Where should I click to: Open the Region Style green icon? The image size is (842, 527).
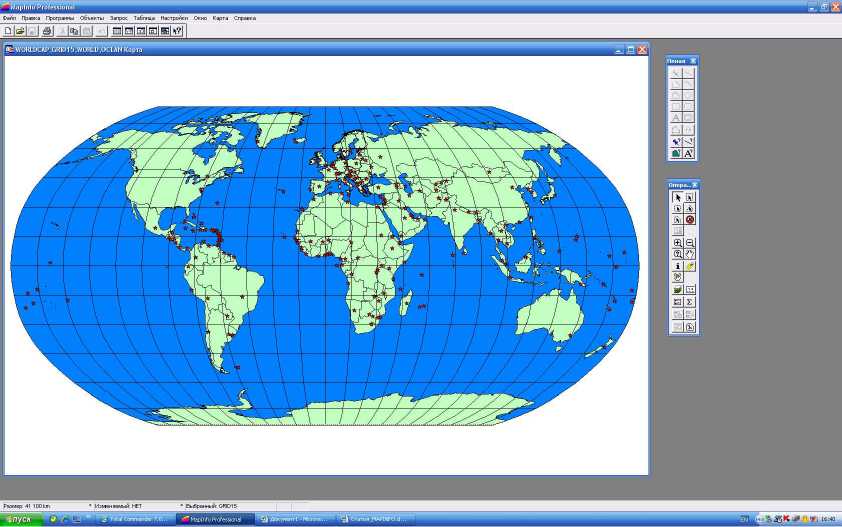point(677,154)
